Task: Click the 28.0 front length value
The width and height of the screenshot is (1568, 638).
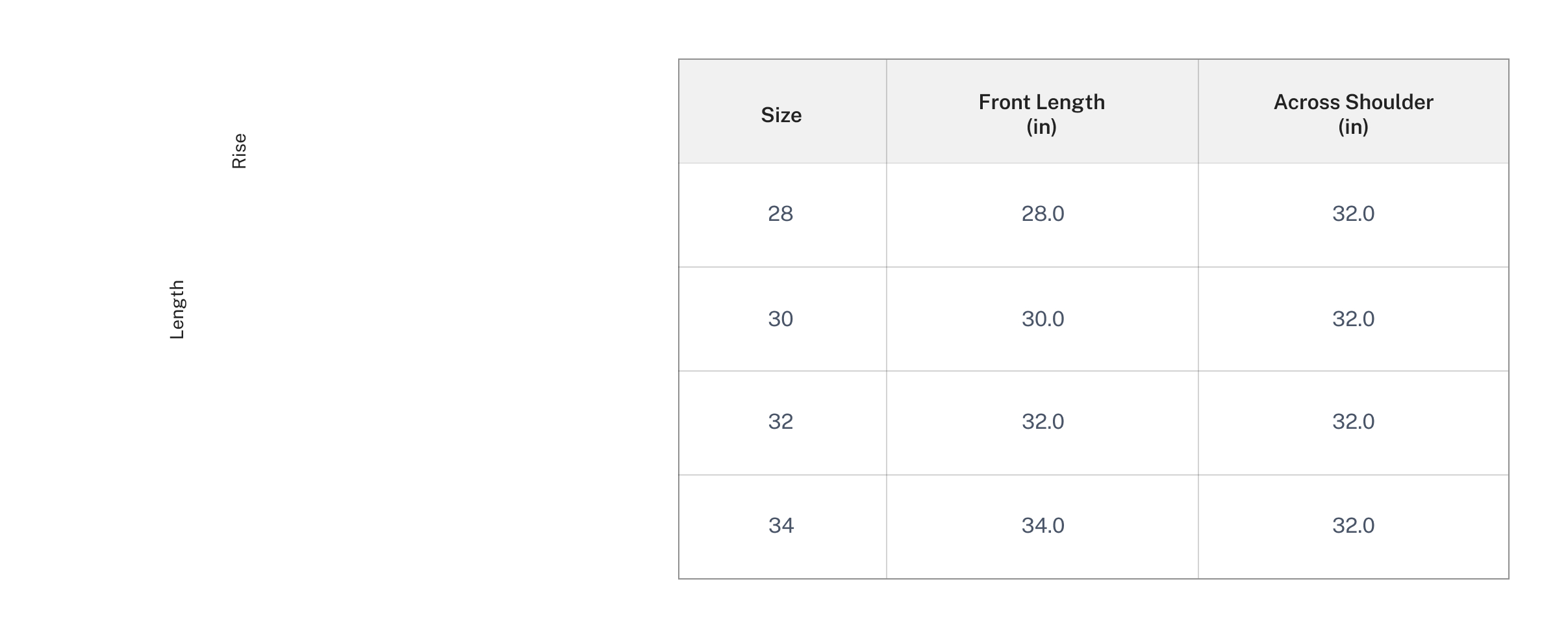Action: coord(1043,214)
